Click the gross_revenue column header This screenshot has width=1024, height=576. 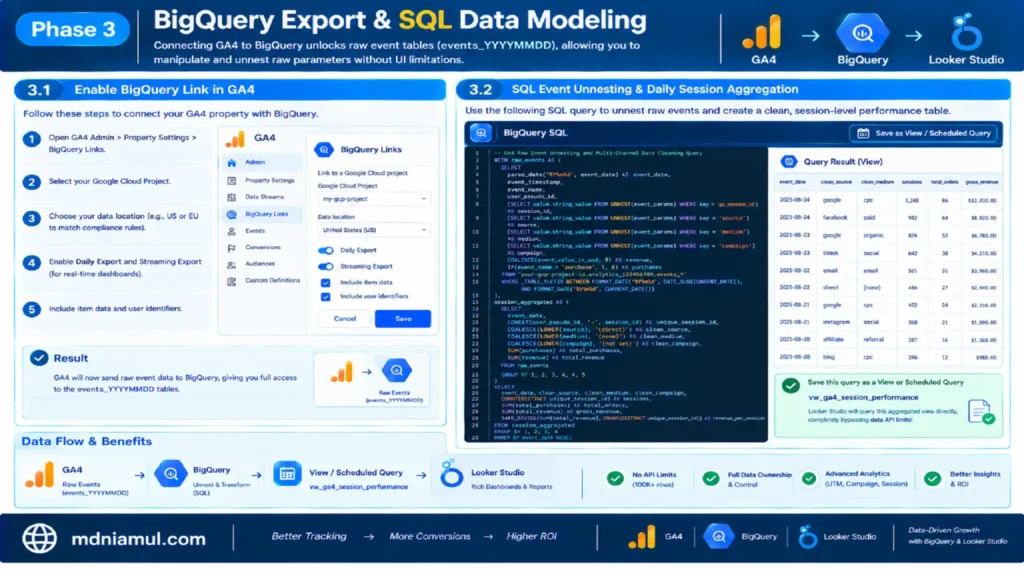[x=982, y=182]
